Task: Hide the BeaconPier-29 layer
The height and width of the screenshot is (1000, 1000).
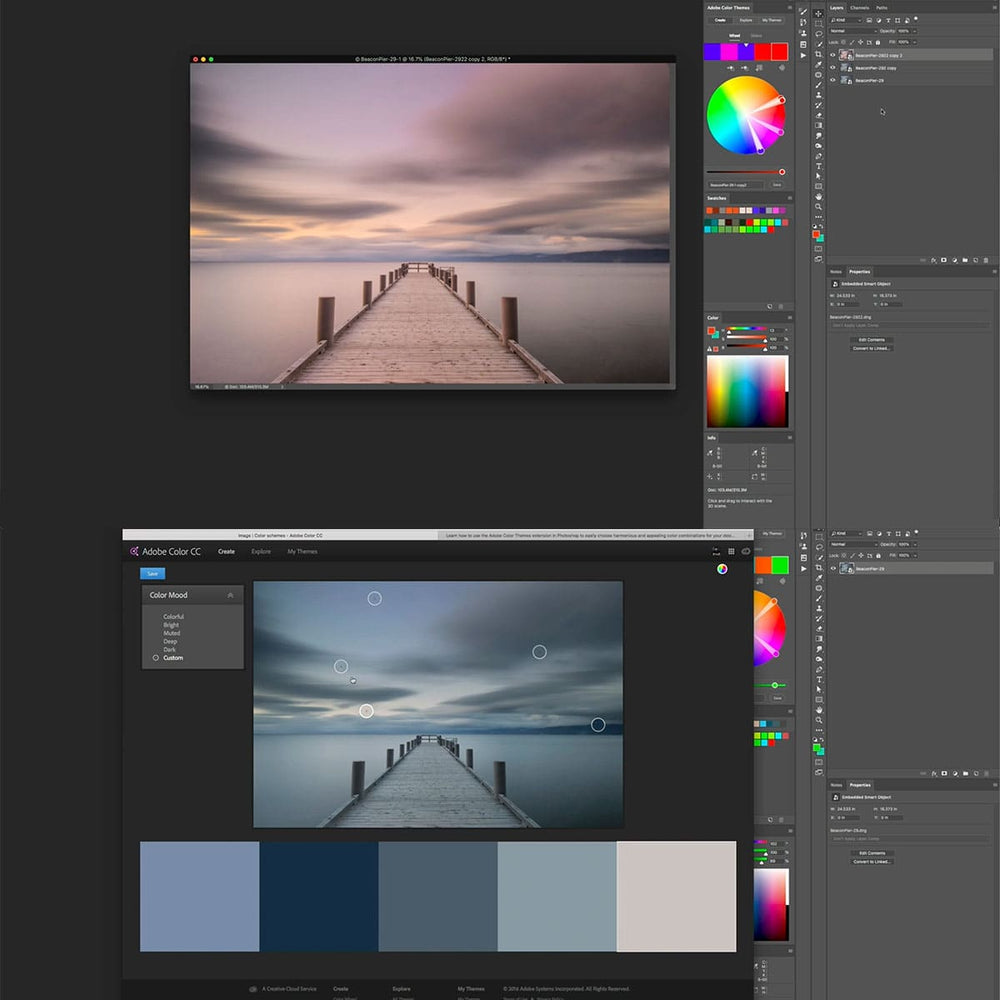Action: point(832,79)
